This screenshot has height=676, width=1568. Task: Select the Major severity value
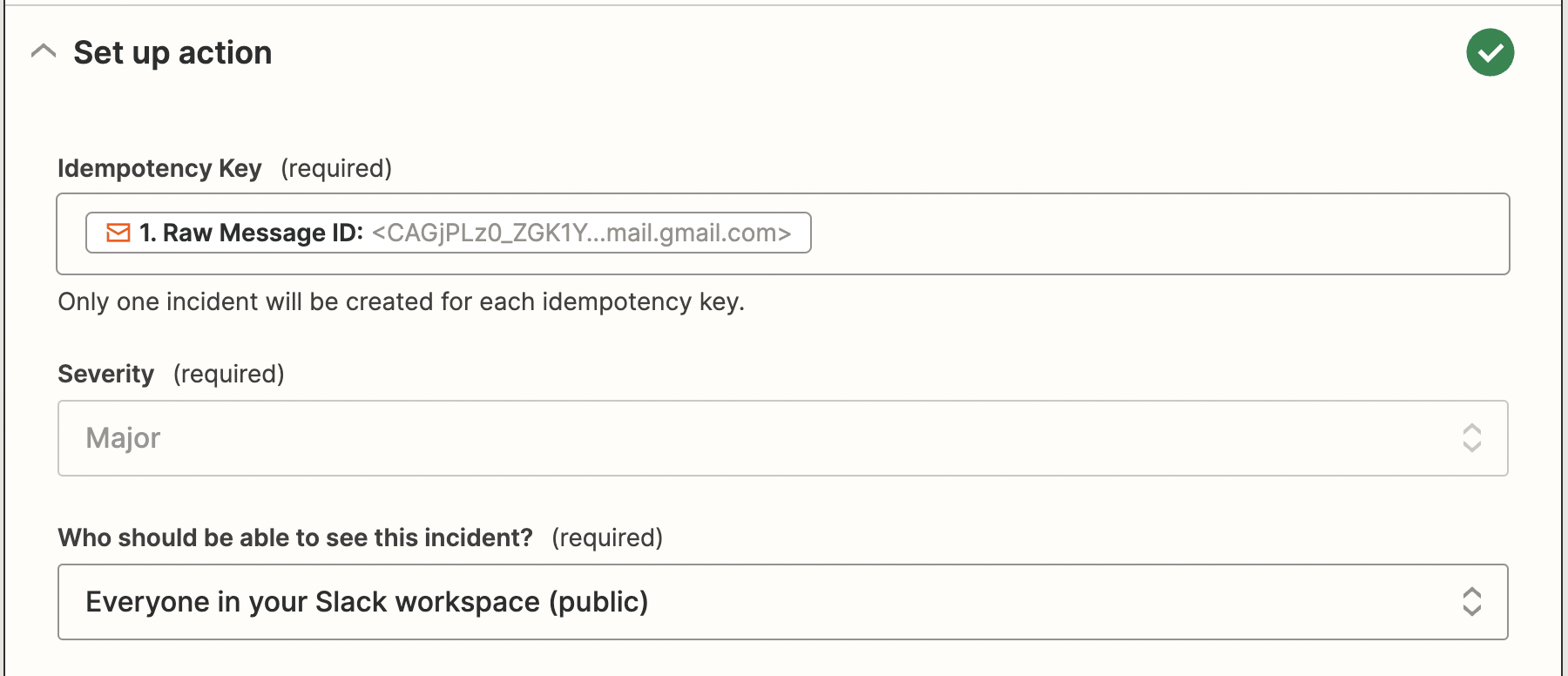(x=122, y=438)
